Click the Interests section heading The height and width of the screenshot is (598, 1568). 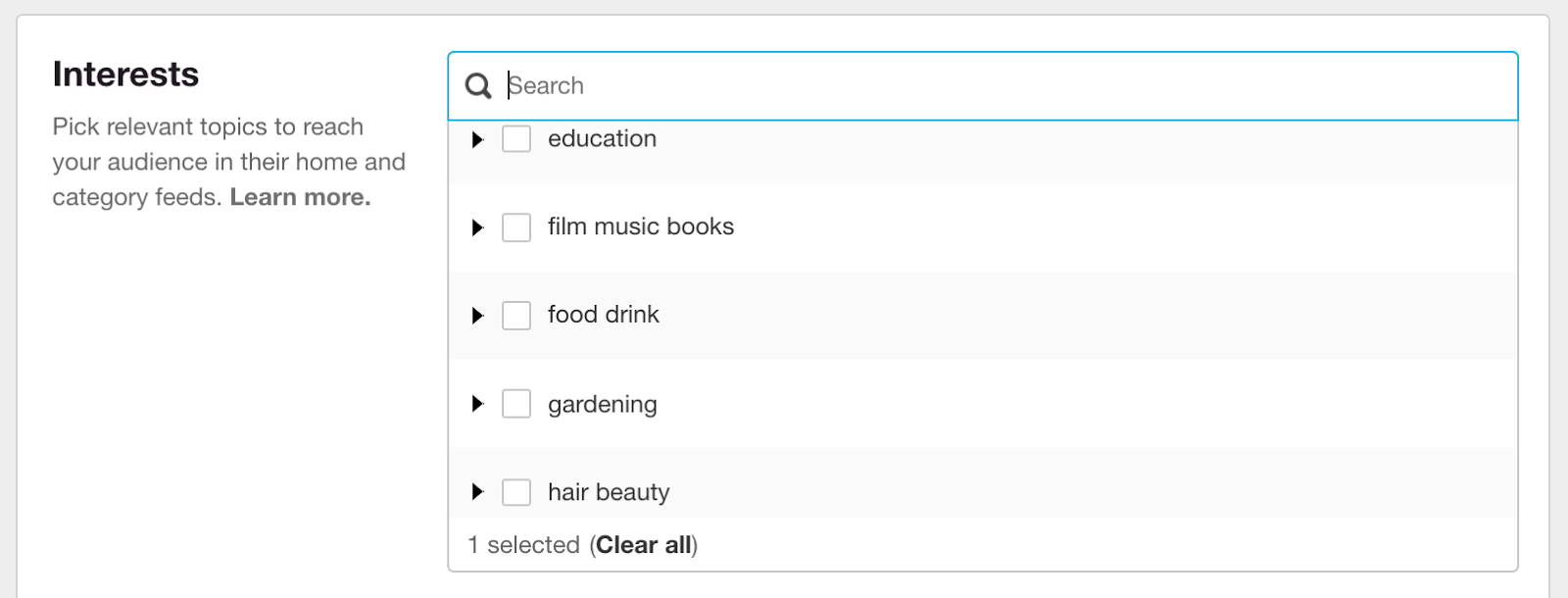[x=125, y=73]
